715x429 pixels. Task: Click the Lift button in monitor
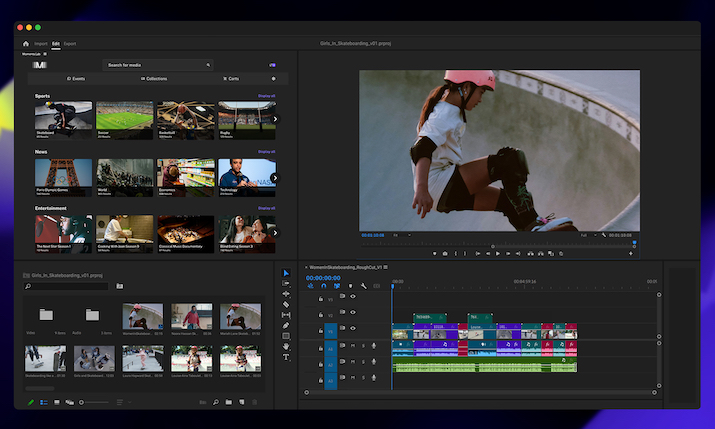pyautogui.click(x=530, y=253)
